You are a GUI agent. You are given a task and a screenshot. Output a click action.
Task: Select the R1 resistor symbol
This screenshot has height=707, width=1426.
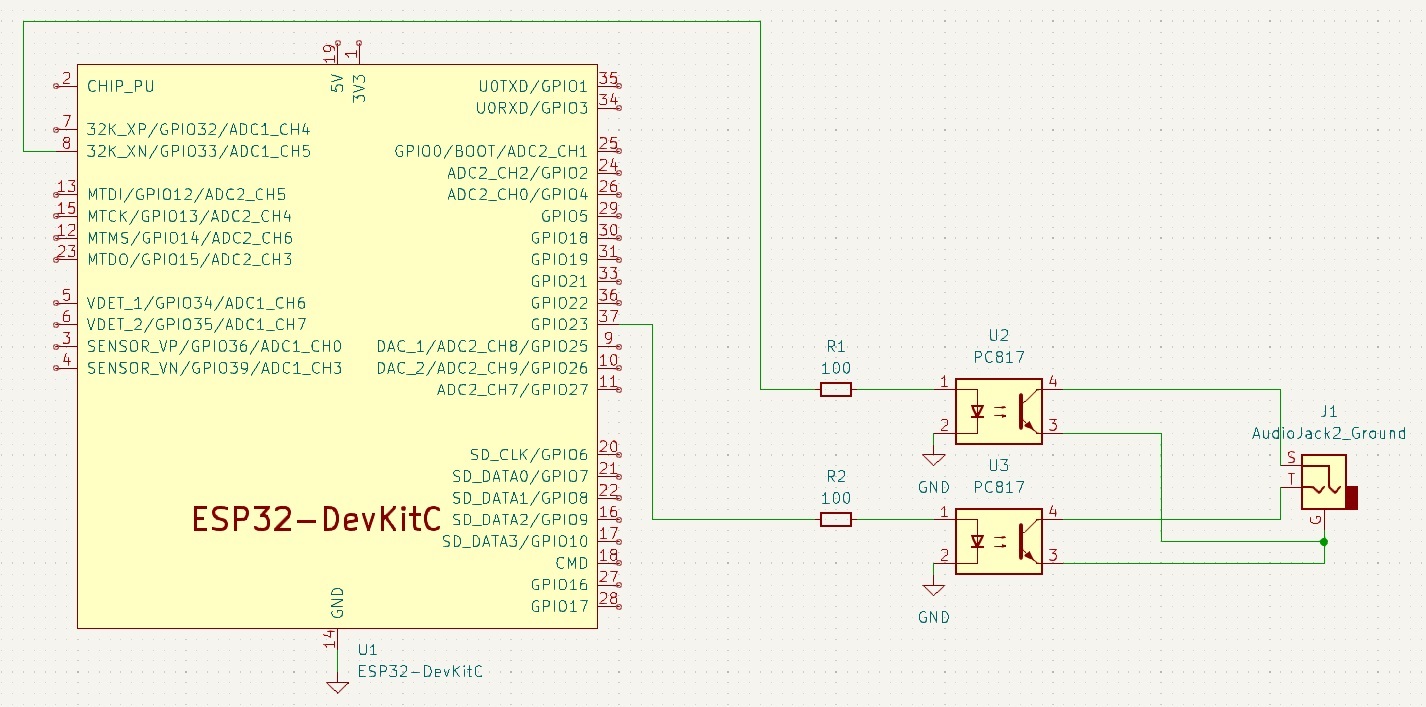[836, 390]
